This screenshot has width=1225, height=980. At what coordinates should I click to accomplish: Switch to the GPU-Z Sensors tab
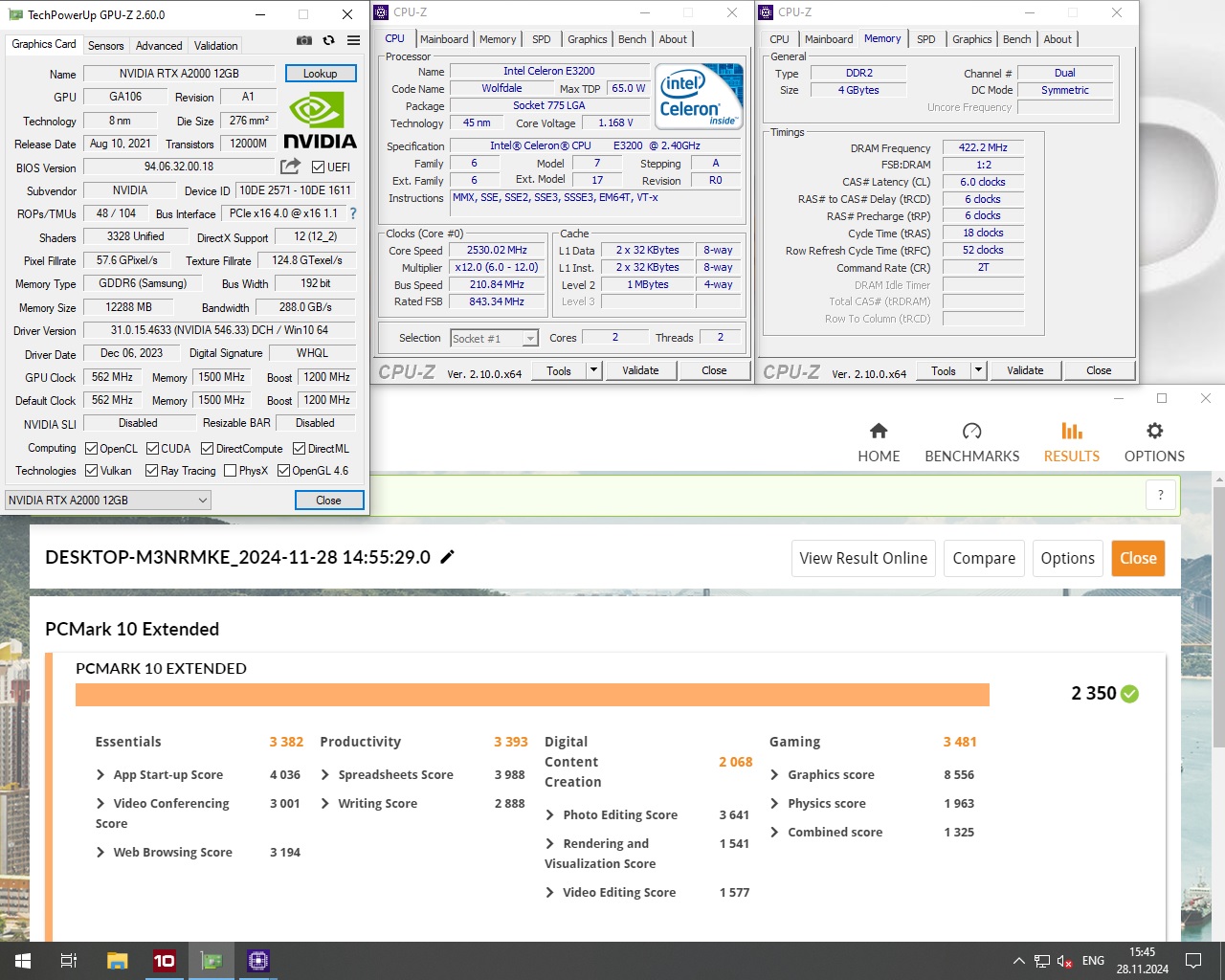click(x=105, y=45)
